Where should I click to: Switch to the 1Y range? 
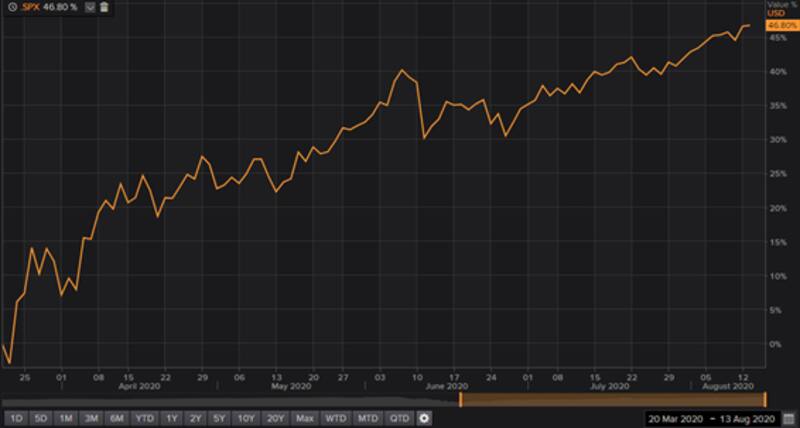point(171,417)
